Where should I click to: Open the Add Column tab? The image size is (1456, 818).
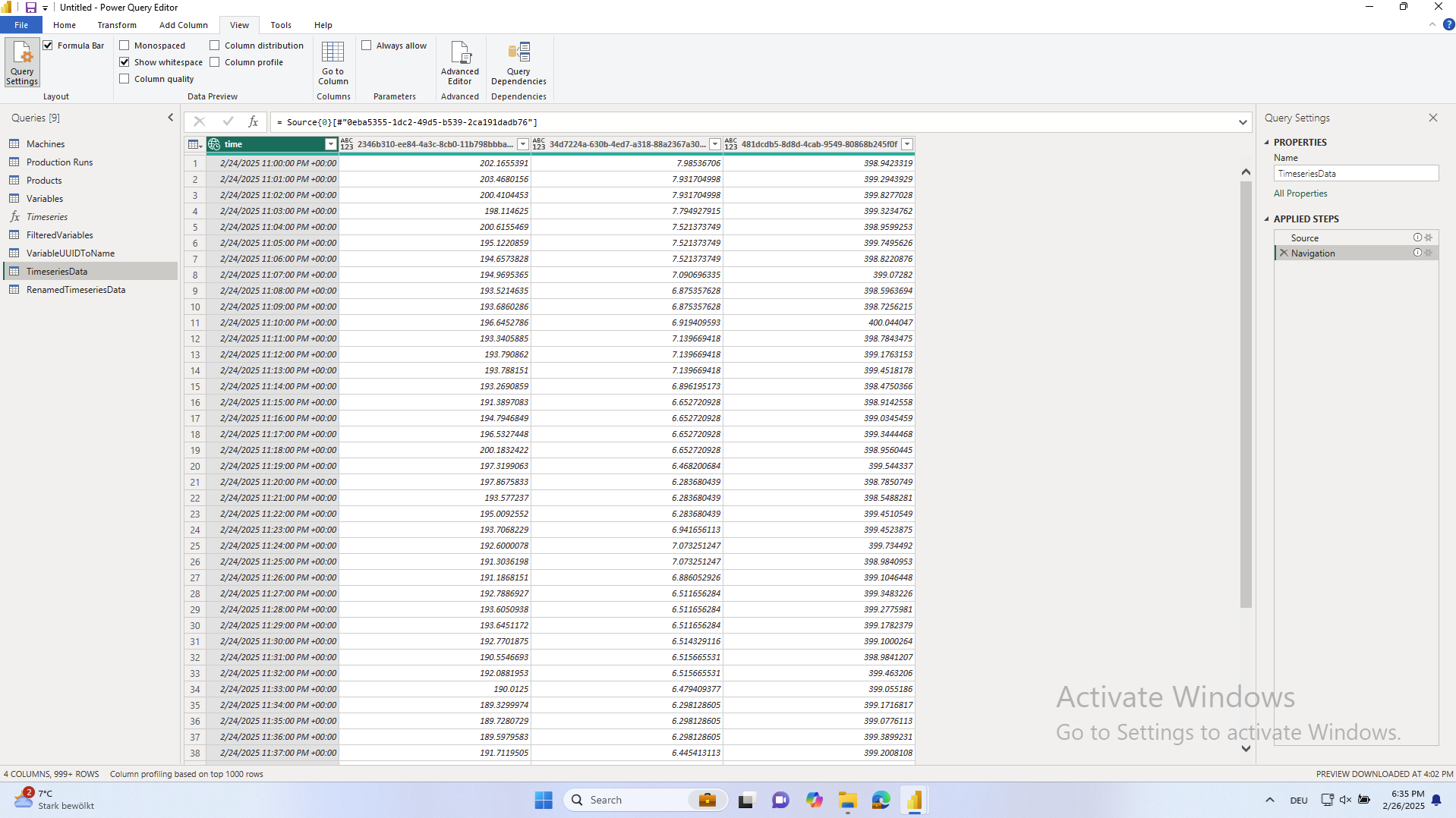pos(183,25)
